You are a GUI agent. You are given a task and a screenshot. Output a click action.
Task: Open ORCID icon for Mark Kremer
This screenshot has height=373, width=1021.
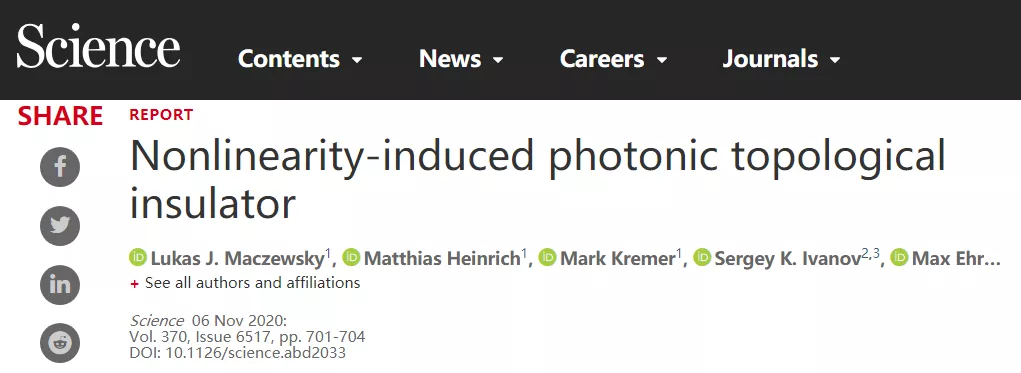tap(547, 258)
